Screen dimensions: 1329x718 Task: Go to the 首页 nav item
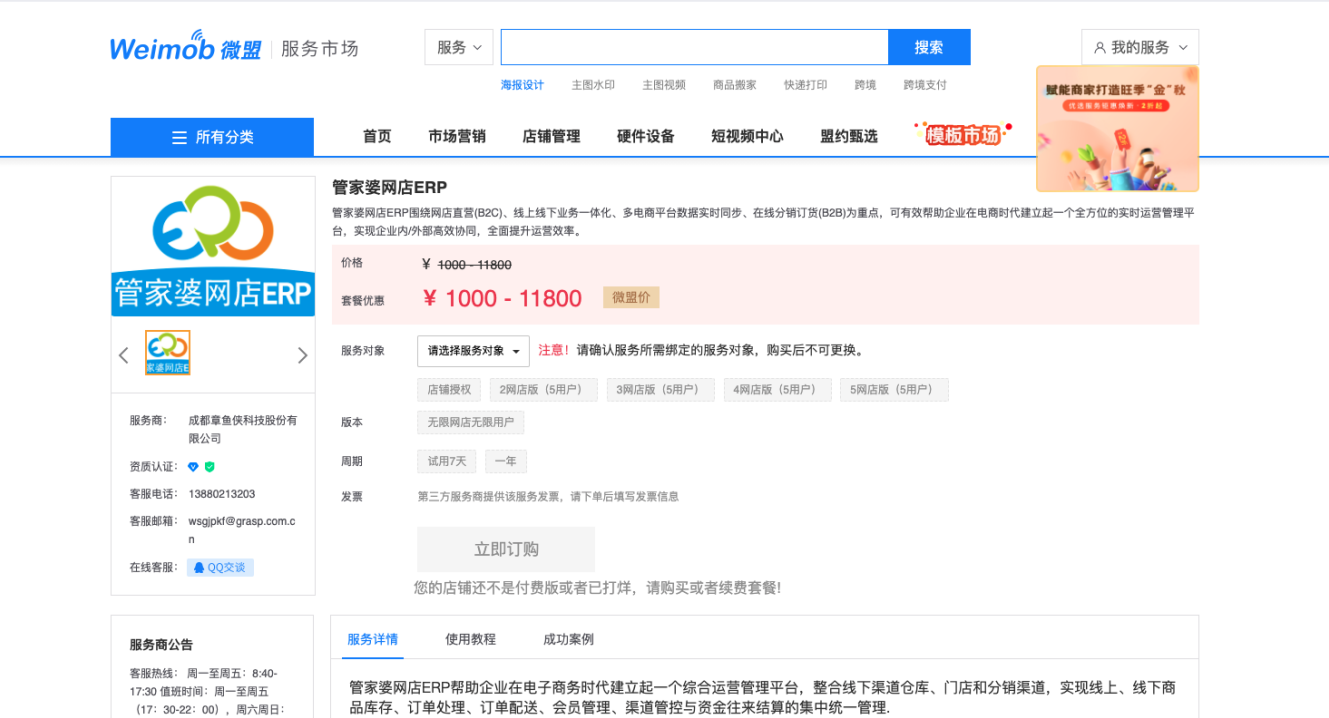[377, 137]
